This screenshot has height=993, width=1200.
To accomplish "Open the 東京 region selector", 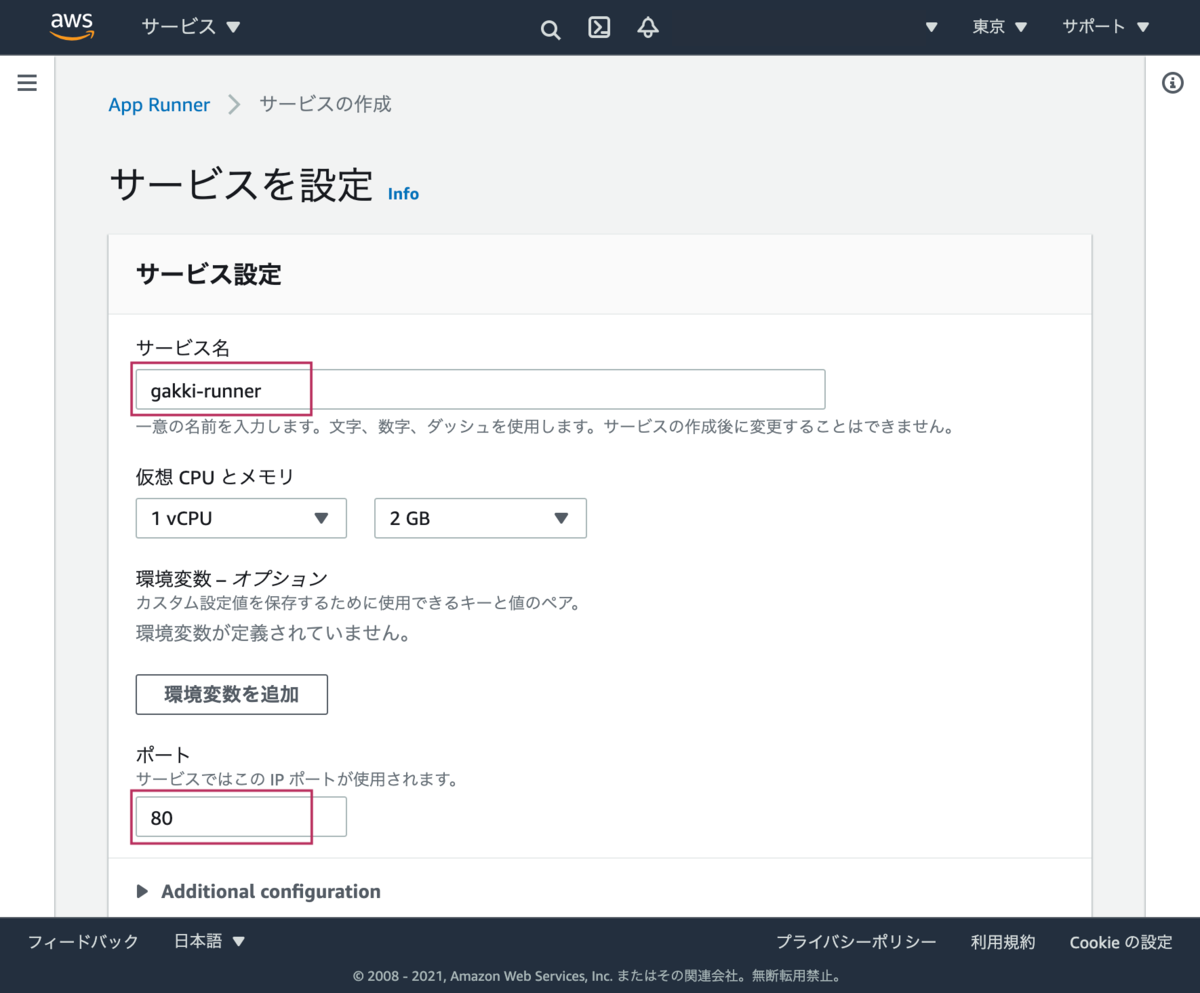I will point(1000,27).
